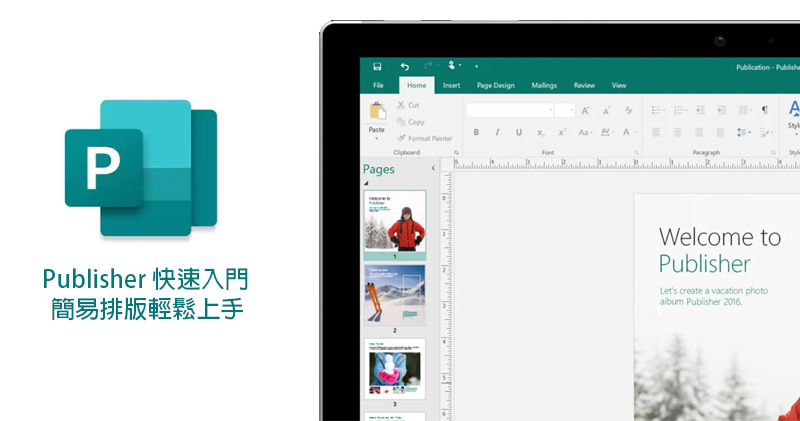Click the Bullets list icon
800x421 pixels.
pos(658,110)
